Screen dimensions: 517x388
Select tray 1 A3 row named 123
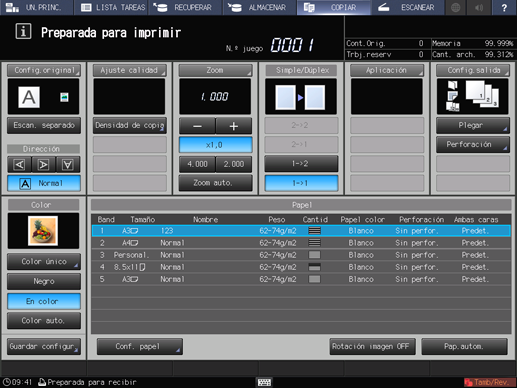(301, 231)
